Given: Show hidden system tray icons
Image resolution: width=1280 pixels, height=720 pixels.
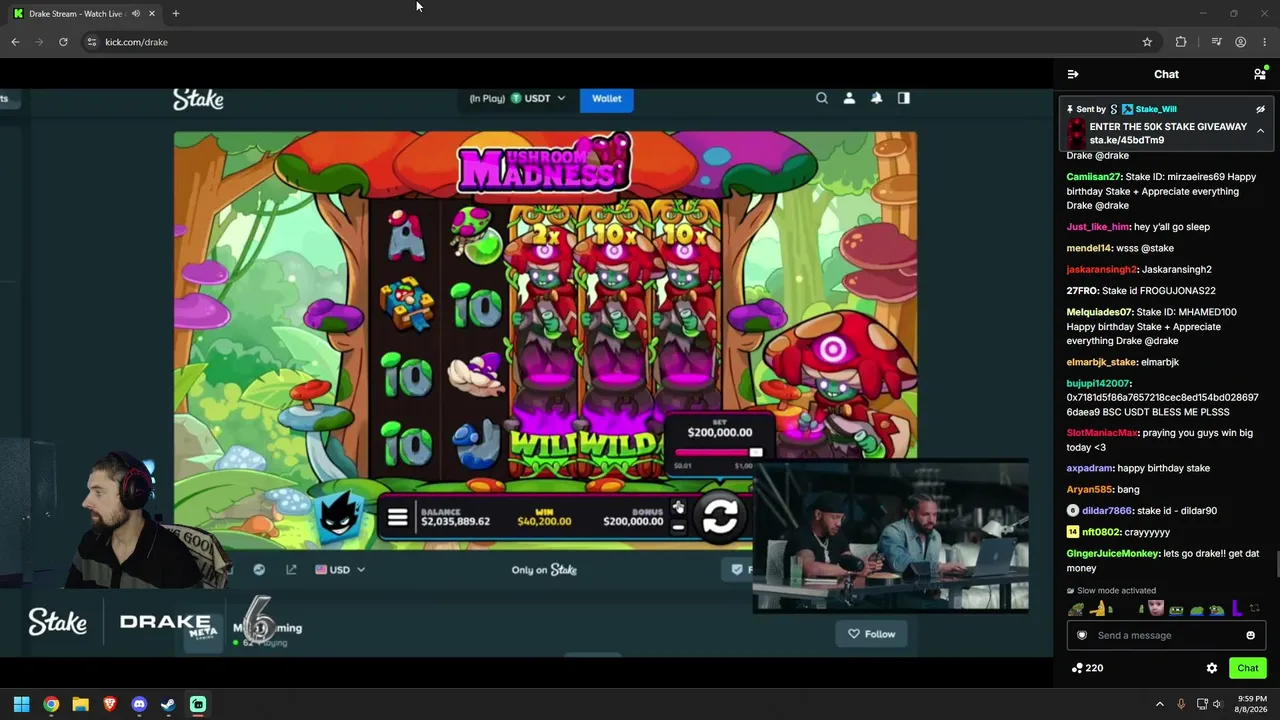Looking at the screenshot, I should (x=1160, y=704).
